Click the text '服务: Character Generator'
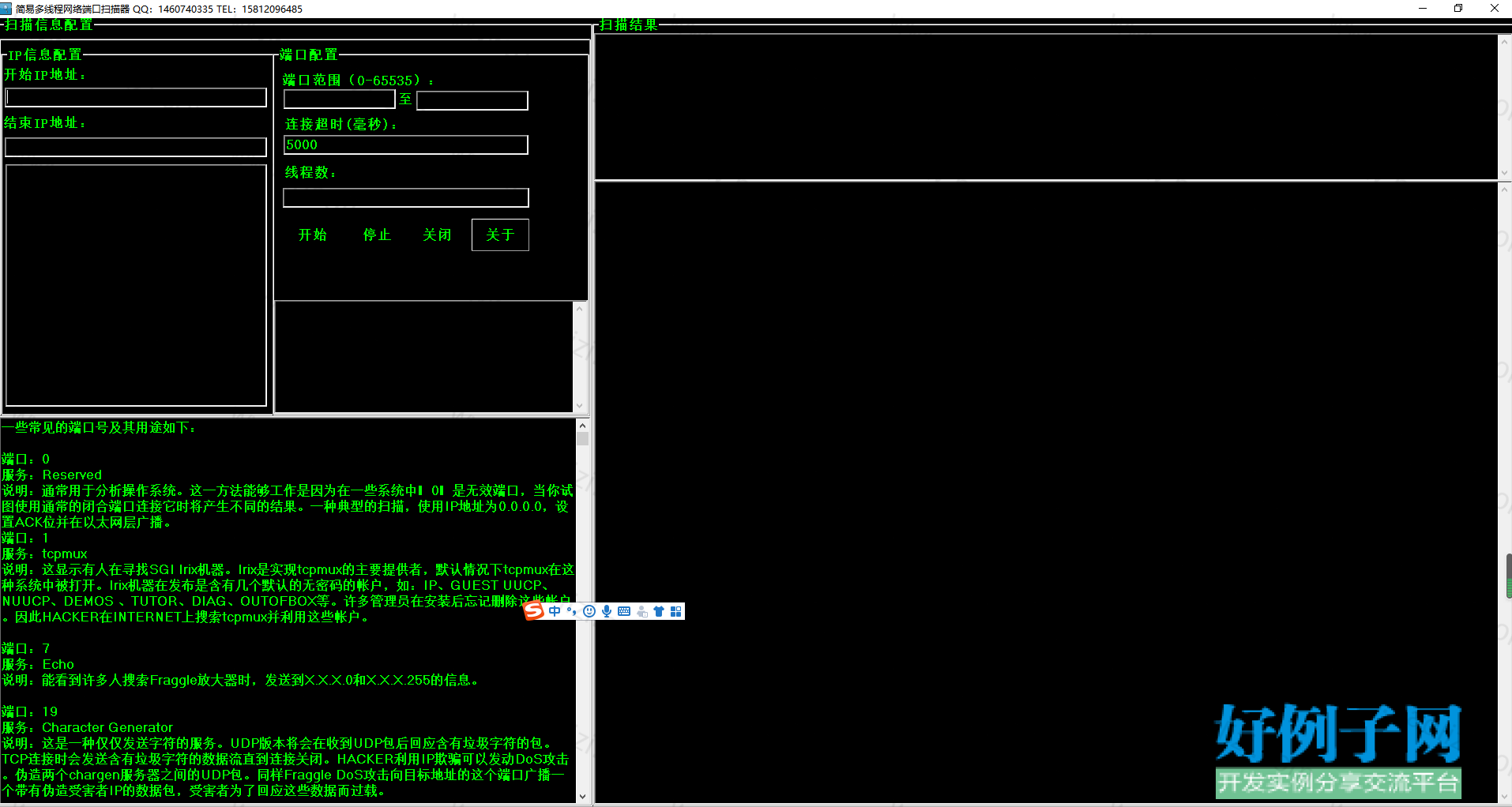 point(88,727)
